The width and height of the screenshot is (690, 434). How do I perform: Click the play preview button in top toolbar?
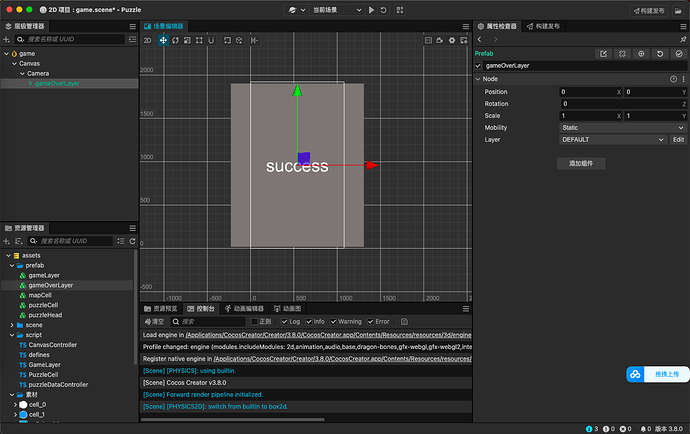pos(371,9)
